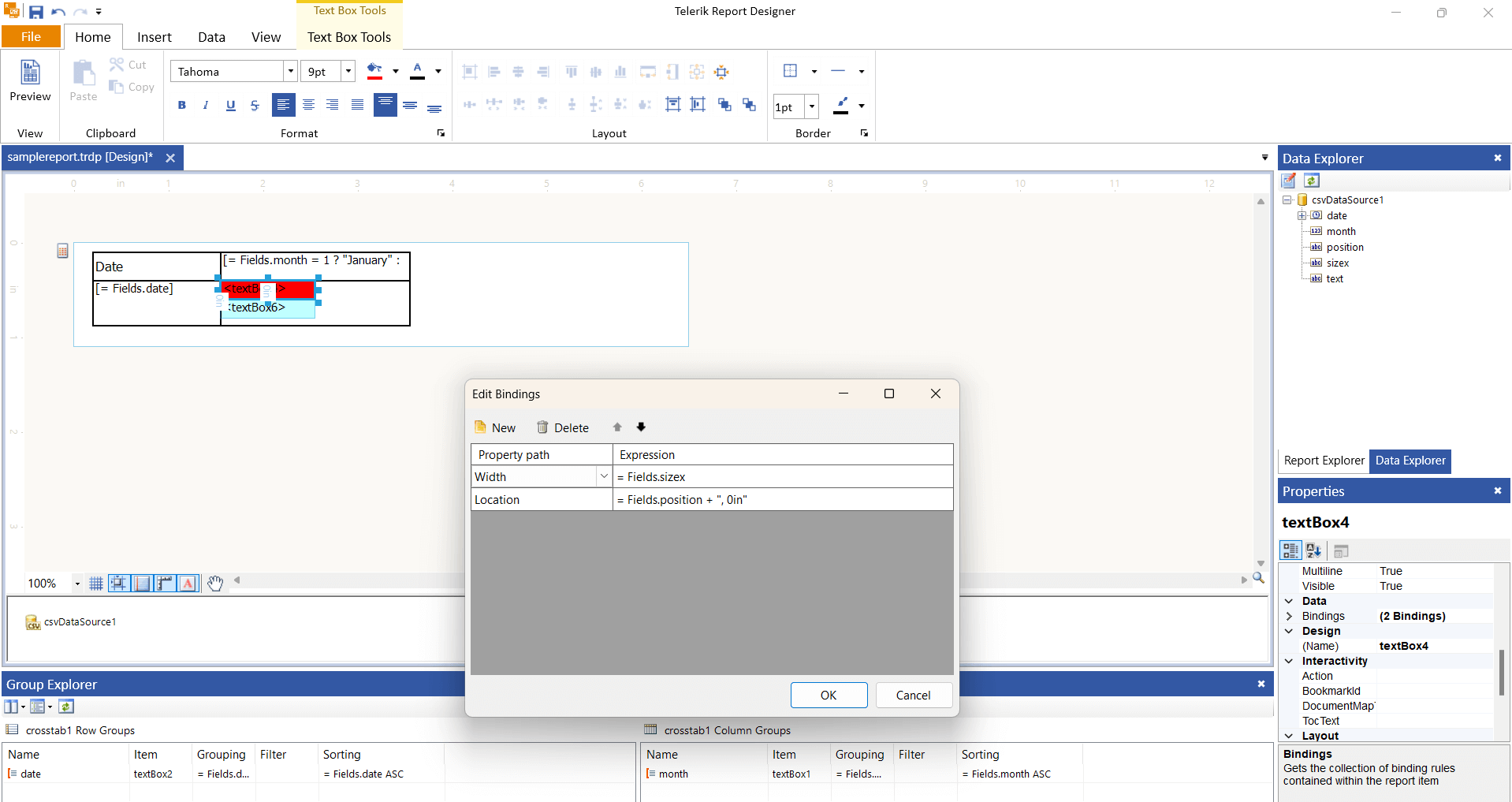Screen dimensions: 1512x802
Task: Switch to the Insert ribbon tab
Action: pyautogui.click(x=154, y=36)
